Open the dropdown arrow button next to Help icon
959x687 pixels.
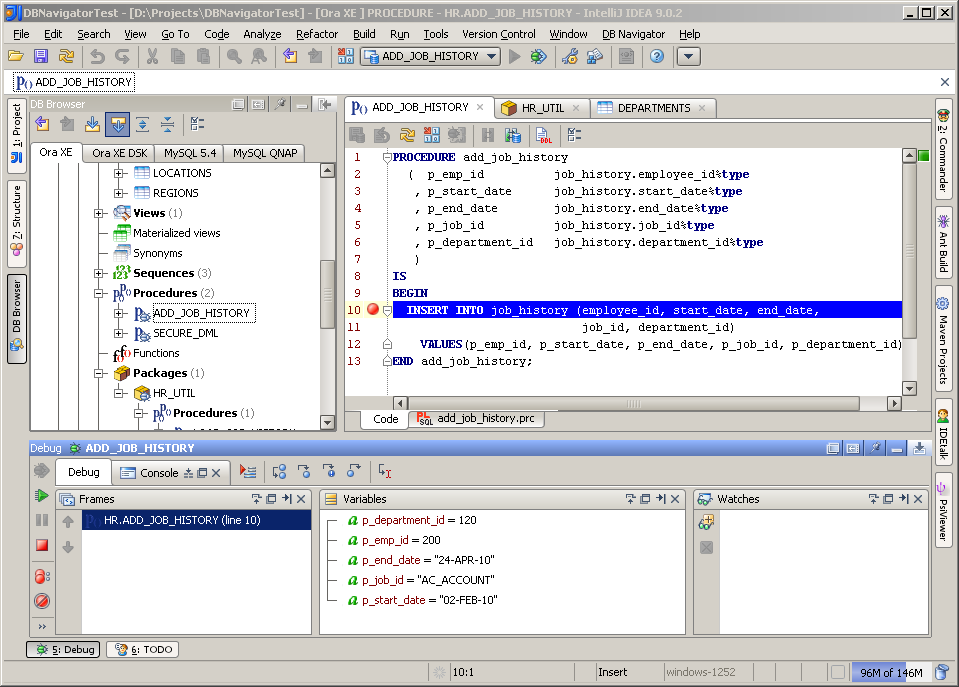pyautogui.click(x=688, y=56)
